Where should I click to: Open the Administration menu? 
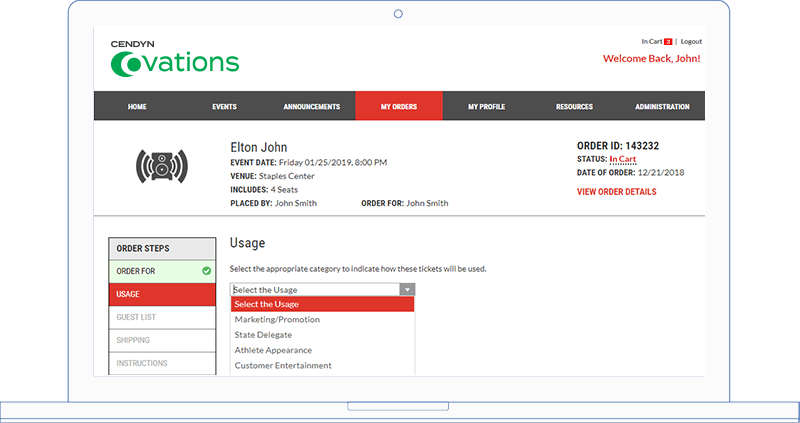(x=662, y=107)
